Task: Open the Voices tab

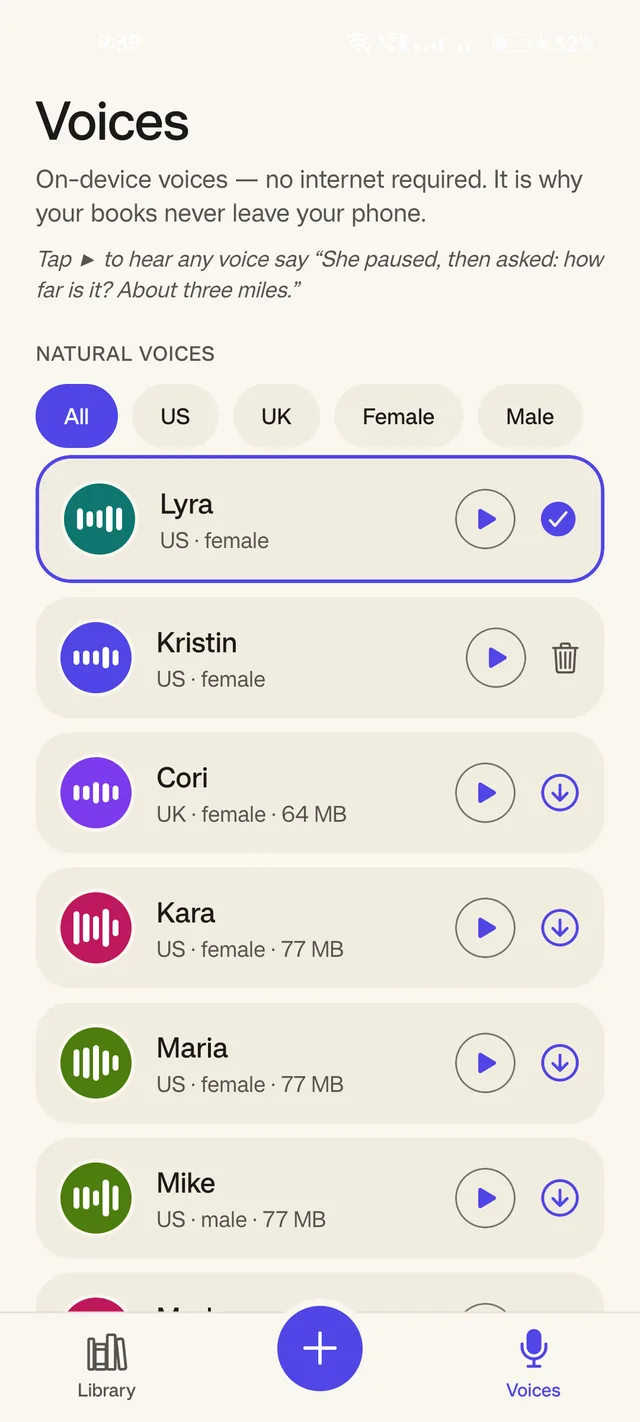Action: 533,1366
